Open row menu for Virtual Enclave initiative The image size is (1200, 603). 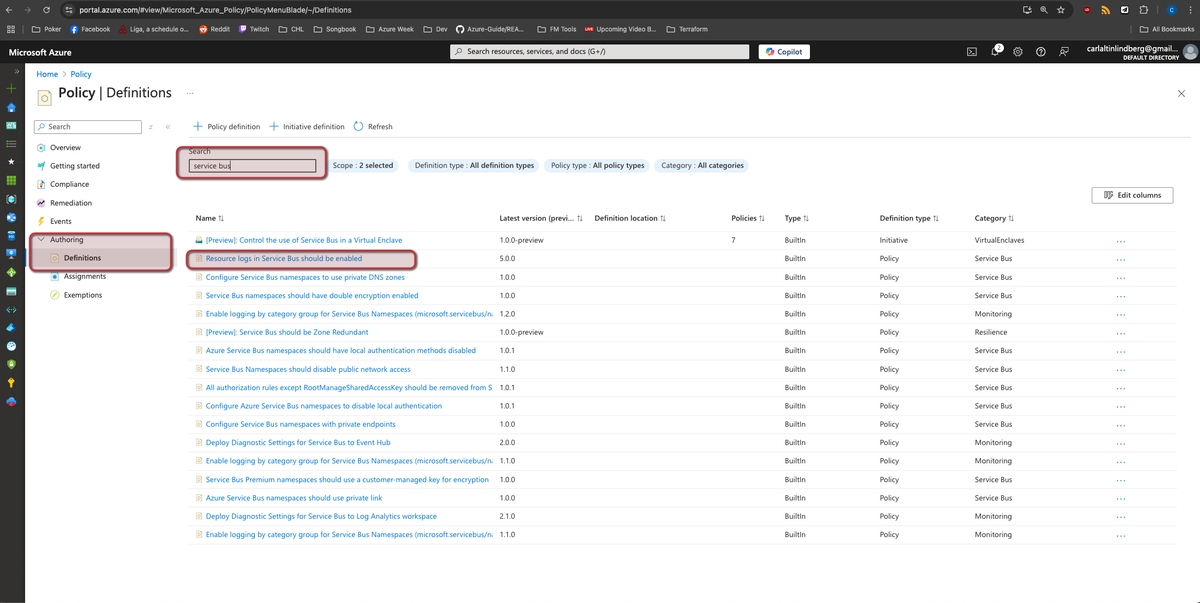pyautogui.click(x=1120, y=241)
